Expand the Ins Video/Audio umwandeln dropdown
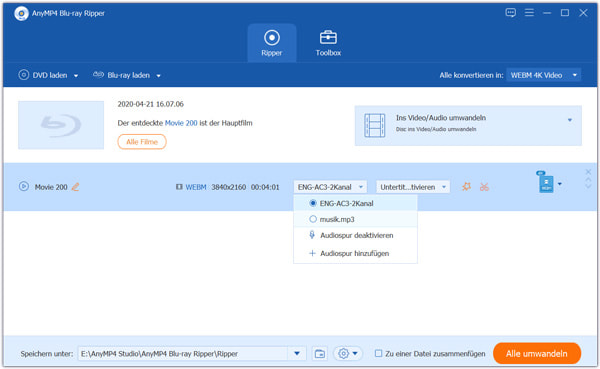Screen dimensions: 600x369 570,120
